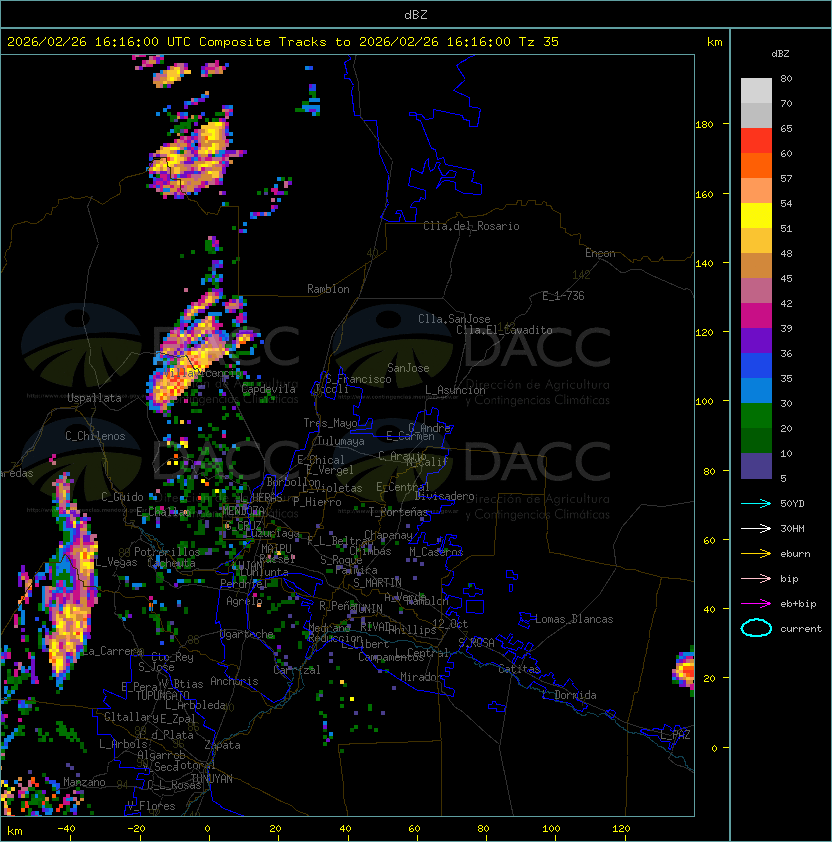Image resolution: width=832 pixels, height=842 pixels.
Task: Click the Encon place label
Action: 600,253
